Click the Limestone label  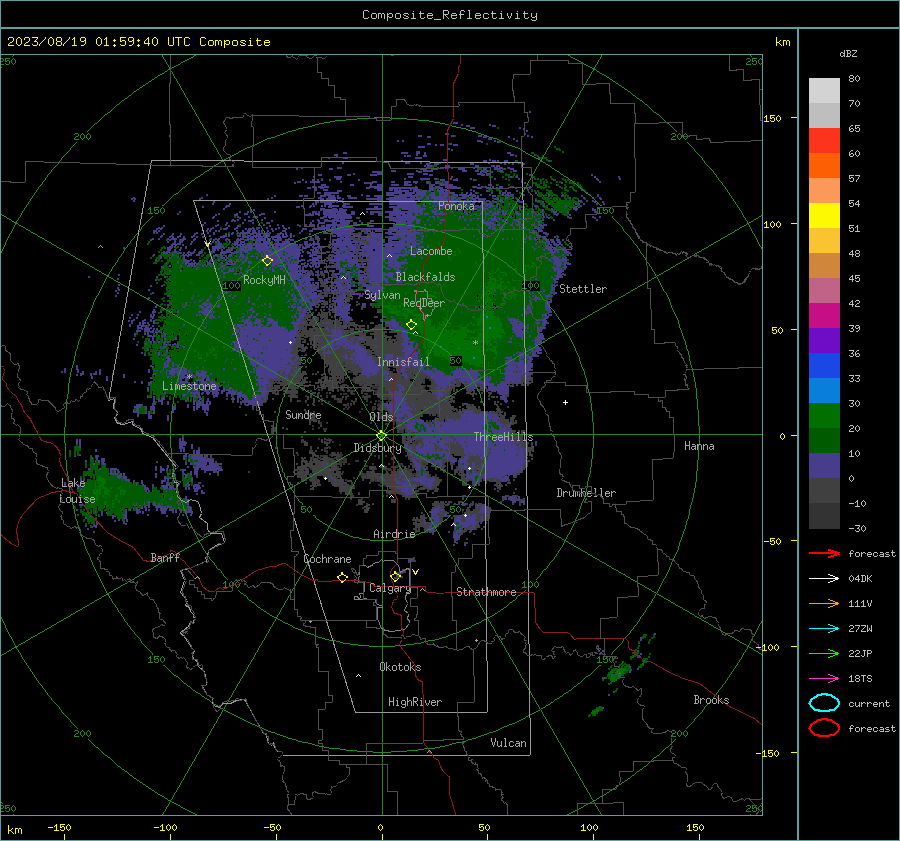pos(189,386)
